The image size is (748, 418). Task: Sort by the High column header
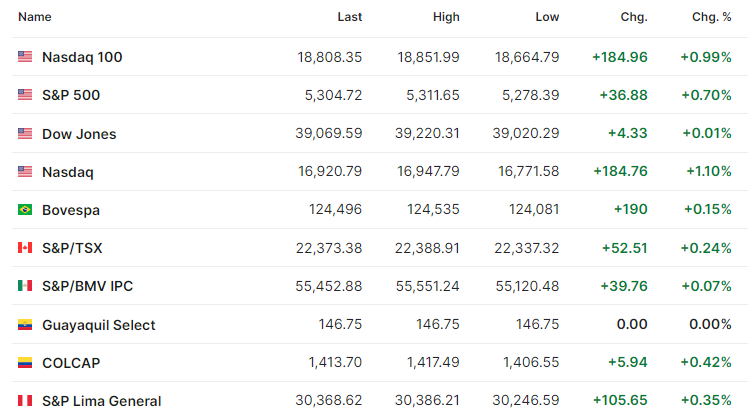446,17
